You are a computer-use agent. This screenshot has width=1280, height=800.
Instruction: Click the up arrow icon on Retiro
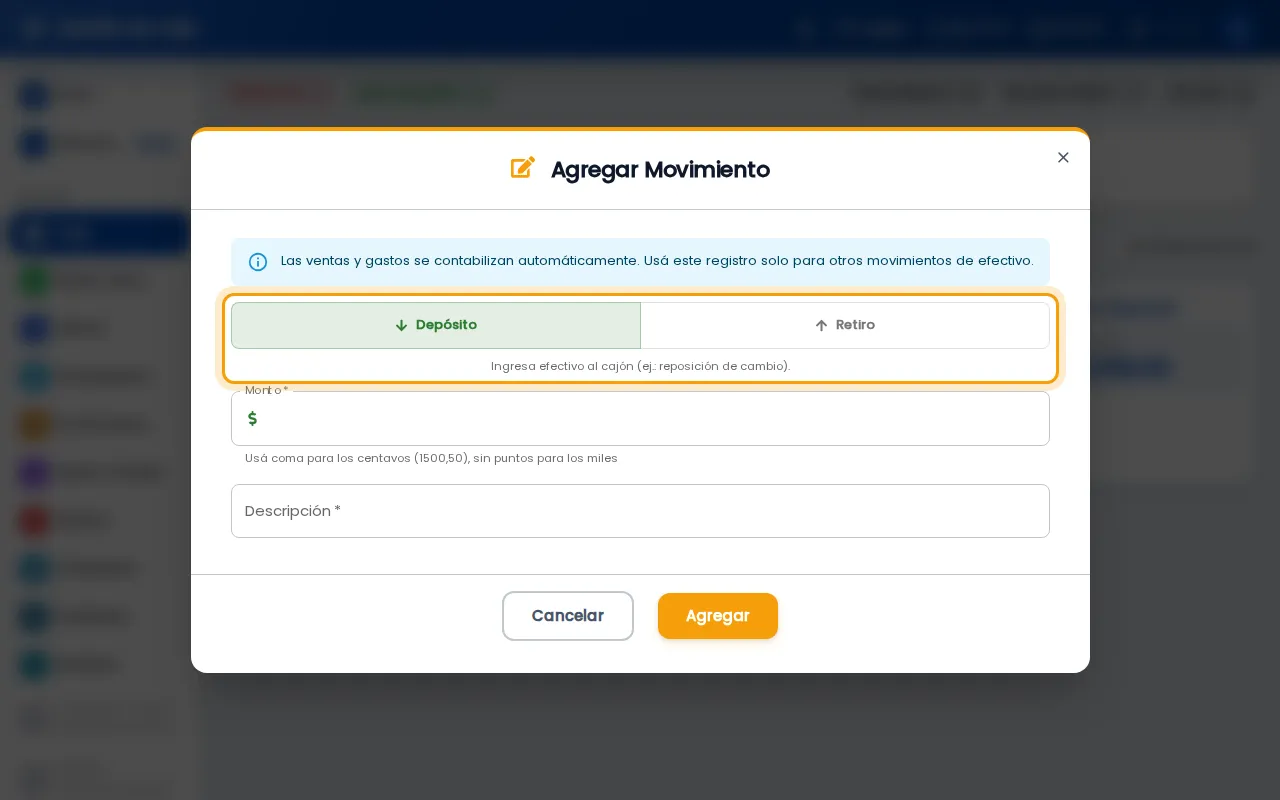click(821, 325)
